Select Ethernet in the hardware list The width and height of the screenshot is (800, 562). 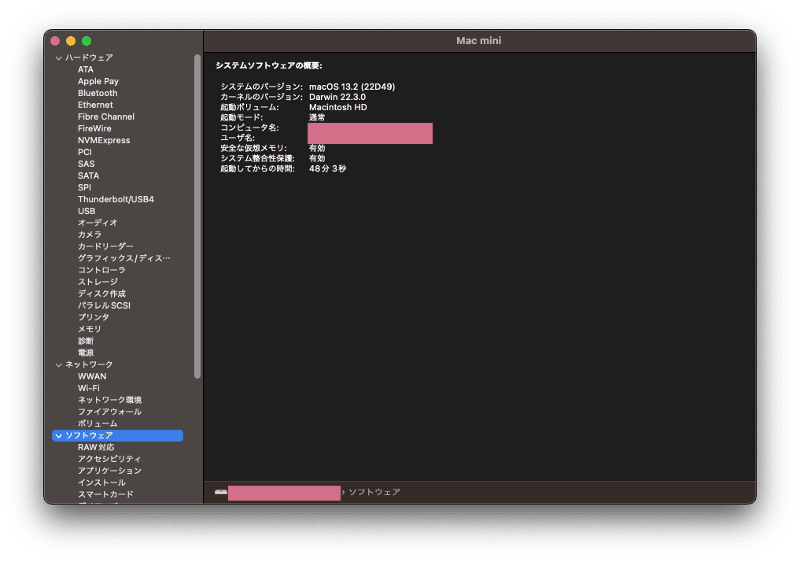coord(95,105)
